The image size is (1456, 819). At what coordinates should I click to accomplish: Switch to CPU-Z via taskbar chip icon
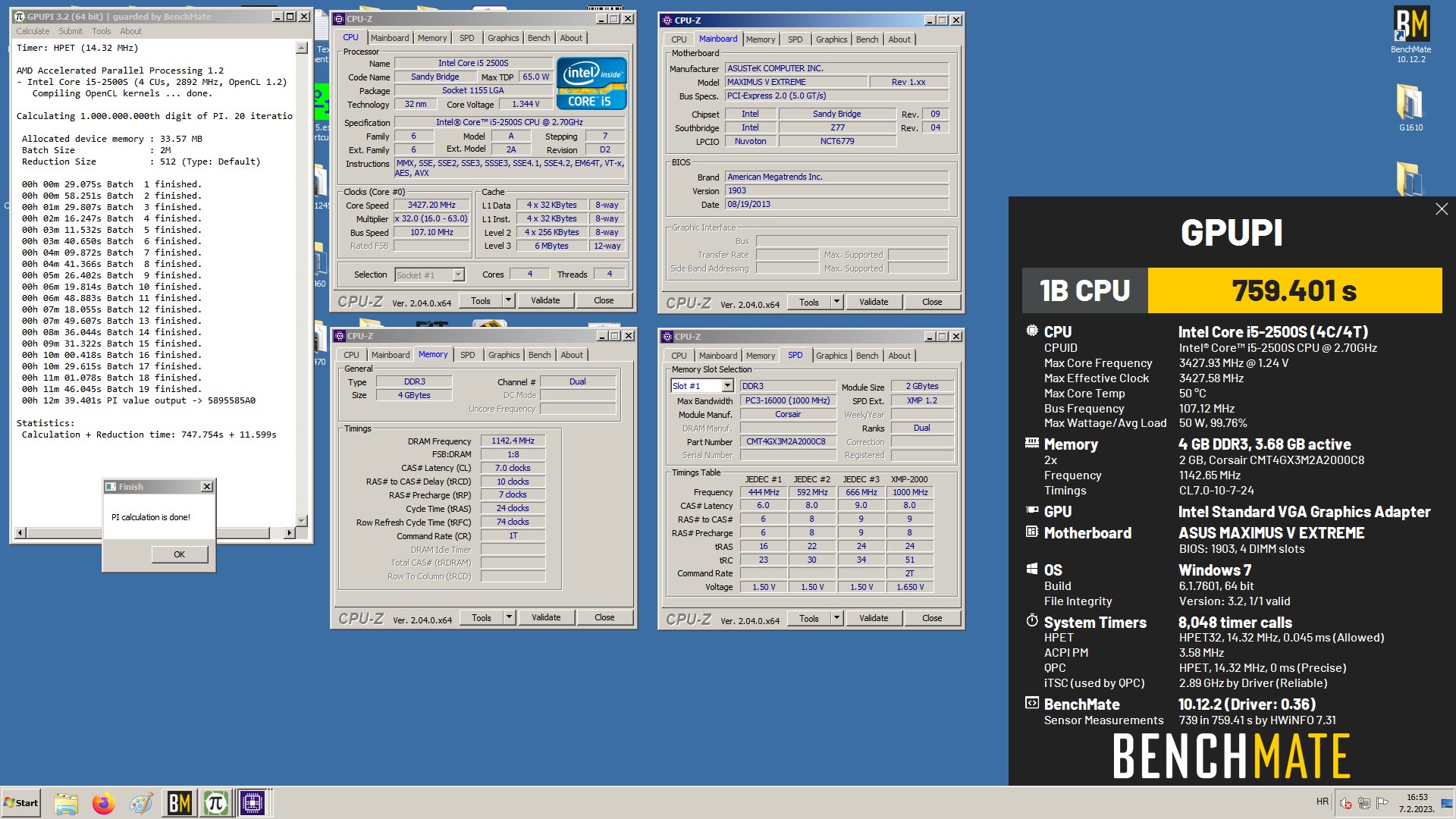pyautogui.click(x=253, y=803)
